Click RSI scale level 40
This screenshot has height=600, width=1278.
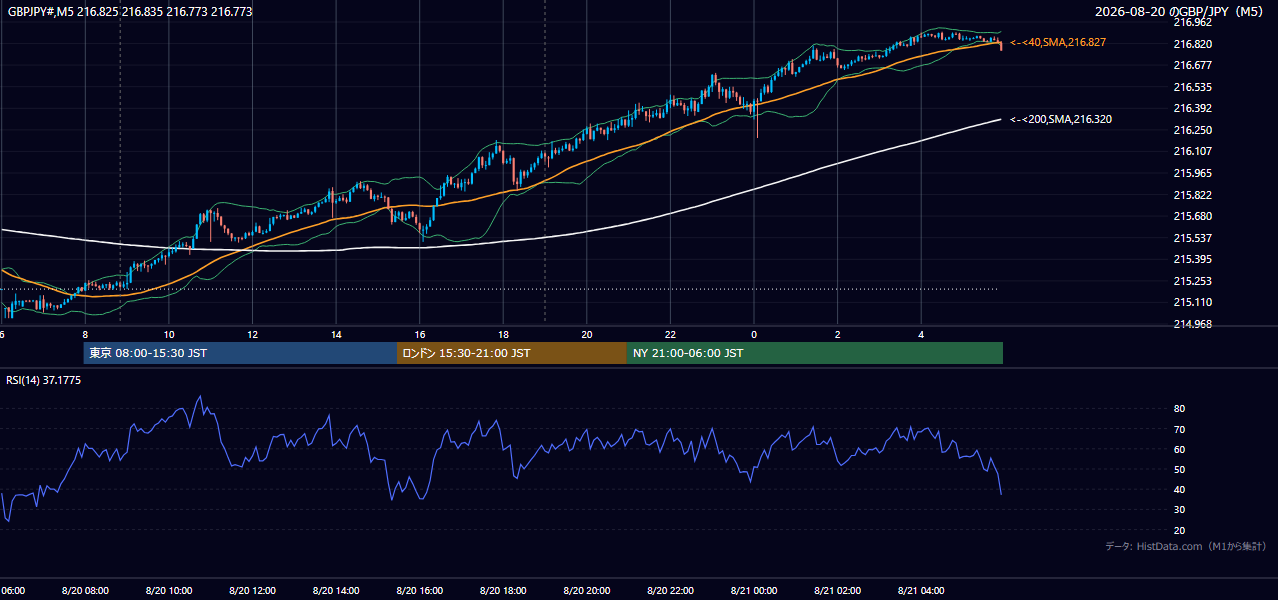coord(1179,490)
